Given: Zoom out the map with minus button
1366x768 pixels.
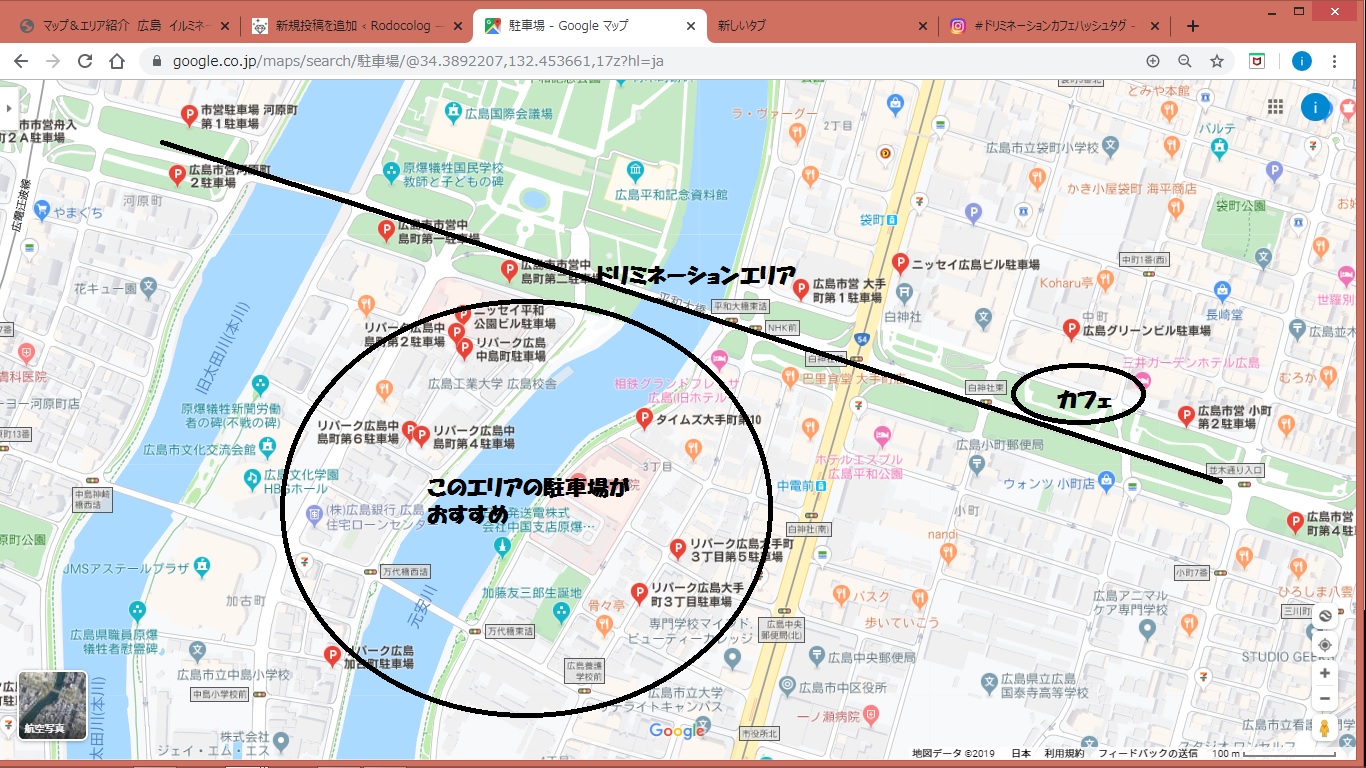Looking at the screenshot, I should point(1325,698).
